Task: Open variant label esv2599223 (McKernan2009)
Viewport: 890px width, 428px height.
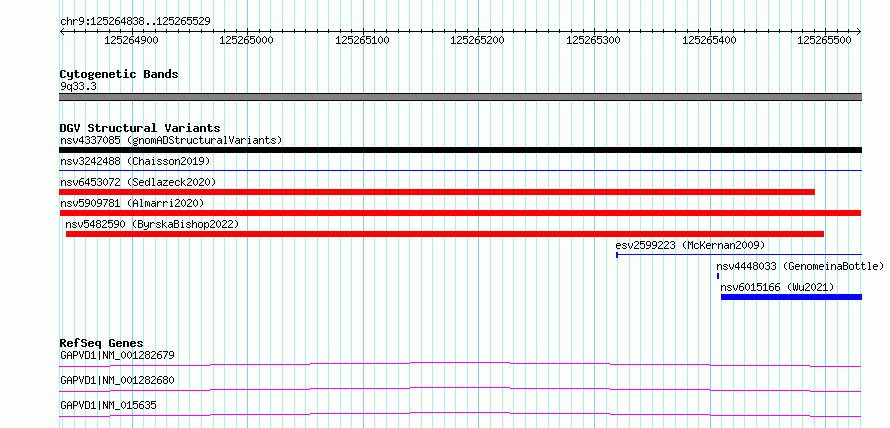Action: point(690,245)
